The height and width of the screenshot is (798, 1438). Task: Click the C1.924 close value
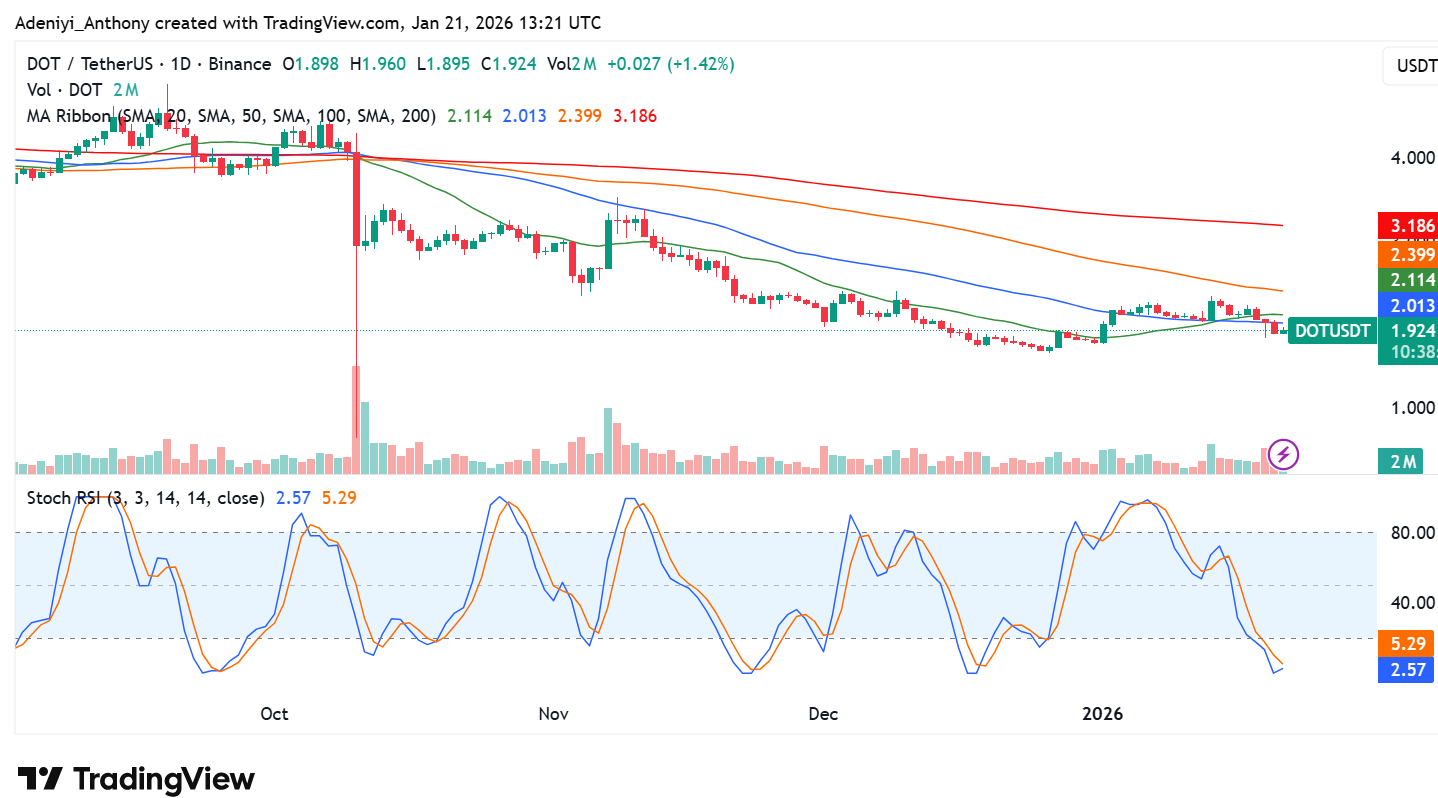(507, 64)
